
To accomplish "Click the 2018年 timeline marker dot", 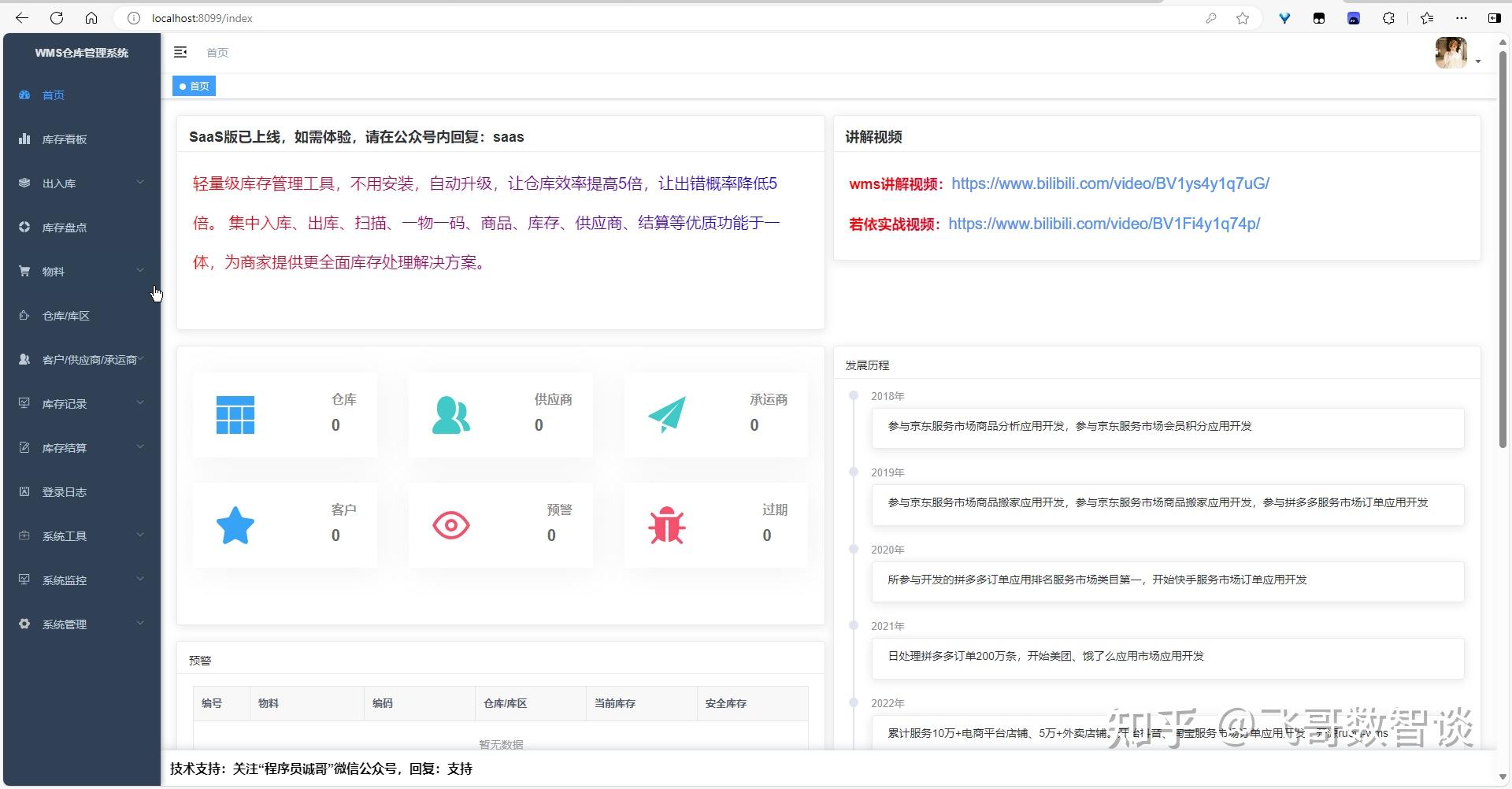I will 853,395.
